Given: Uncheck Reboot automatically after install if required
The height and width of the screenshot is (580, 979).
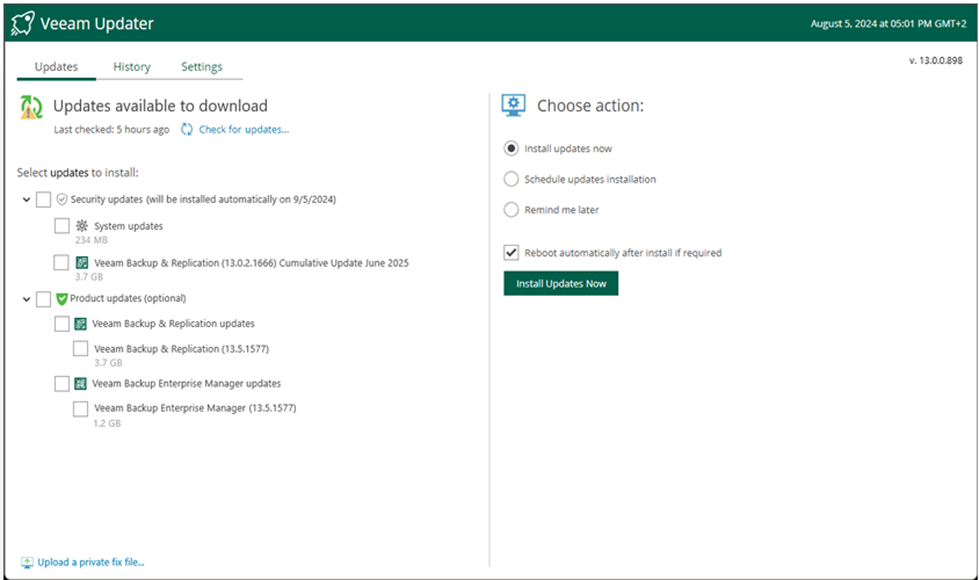Looking at the screenshot, I should pos(511,252).
